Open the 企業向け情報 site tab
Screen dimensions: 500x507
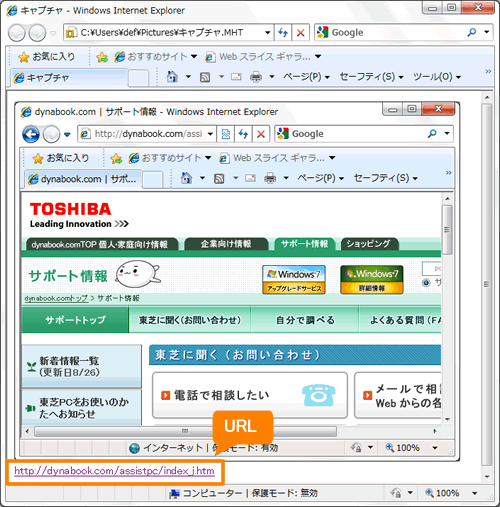point(226,244)
